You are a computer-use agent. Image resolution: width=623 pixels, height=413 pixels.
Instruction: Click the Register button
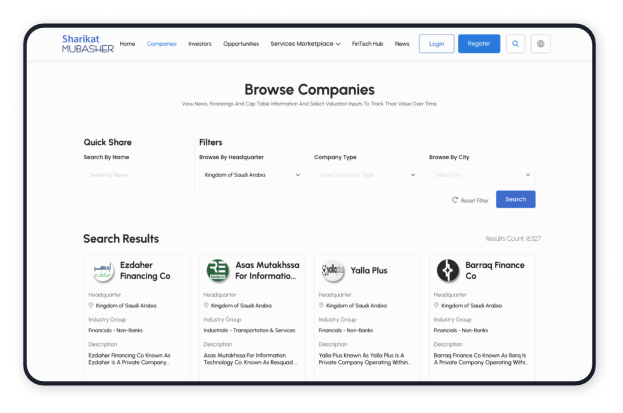479,44
